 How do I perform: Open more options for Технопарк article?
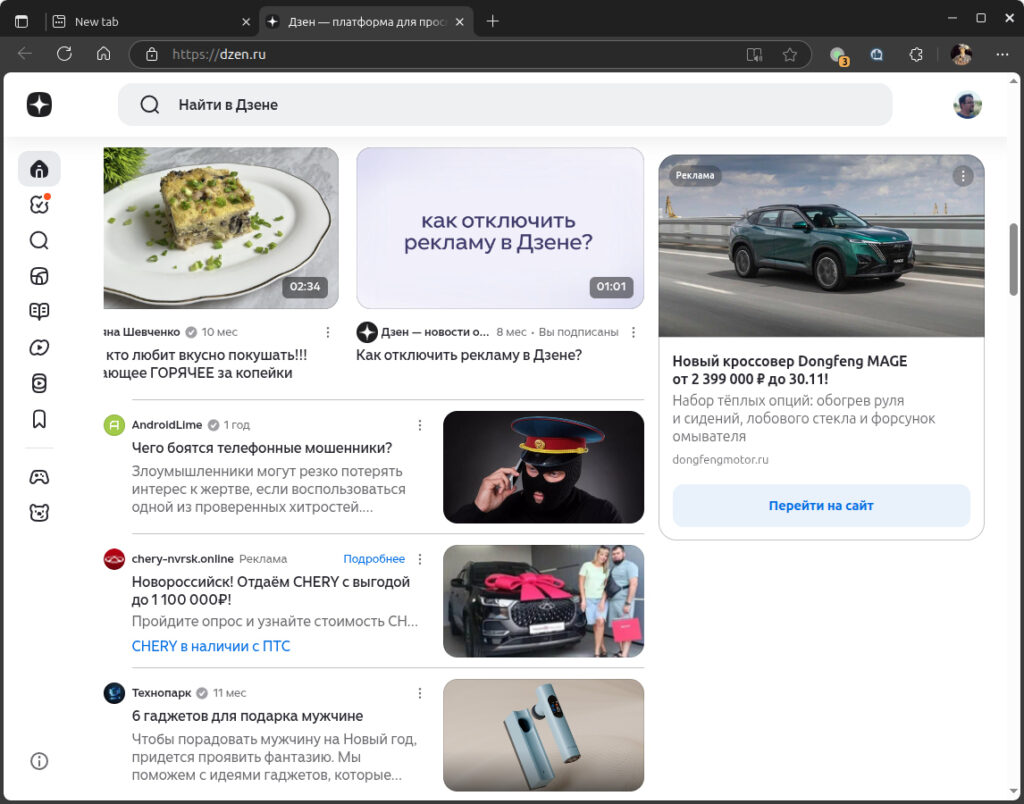[420, 693]
